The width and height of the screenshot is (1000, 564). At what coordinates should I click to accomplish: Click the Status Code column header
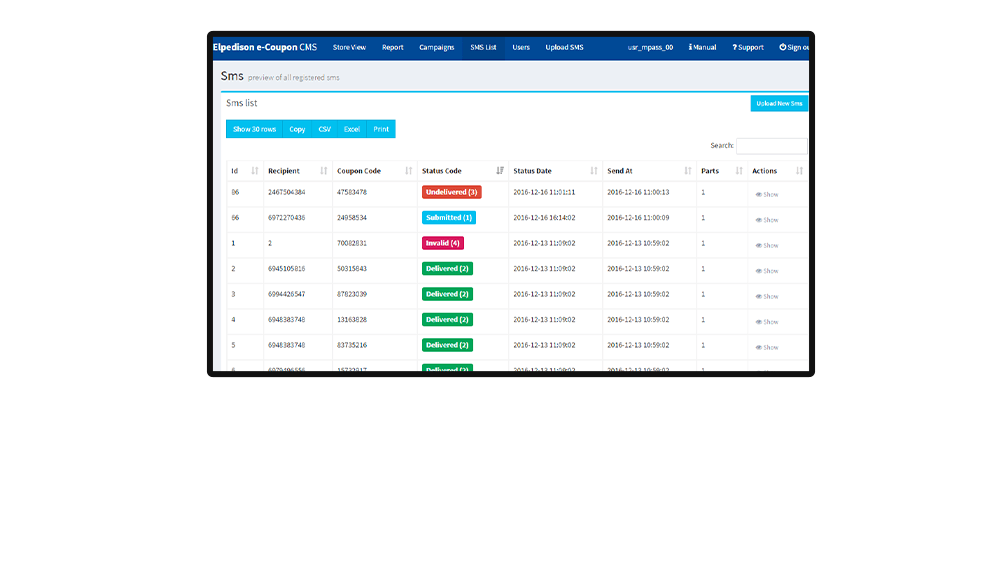click(441, 171)
